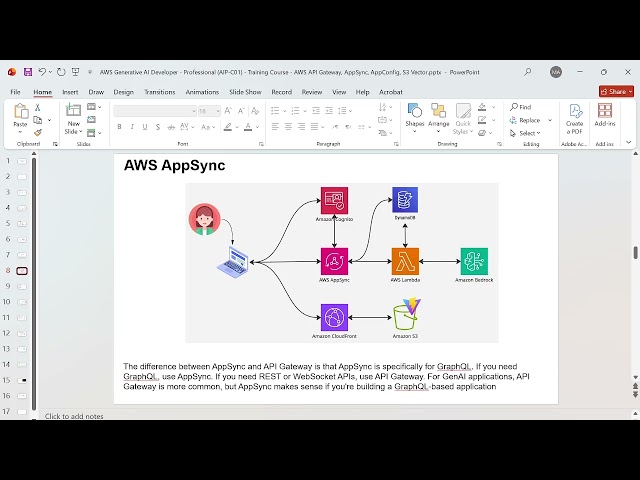Viewport: 640px width, 480px height.
Task: Open the slide Layout dropdown
Action: pyautogui.click(x=94, y=107)
